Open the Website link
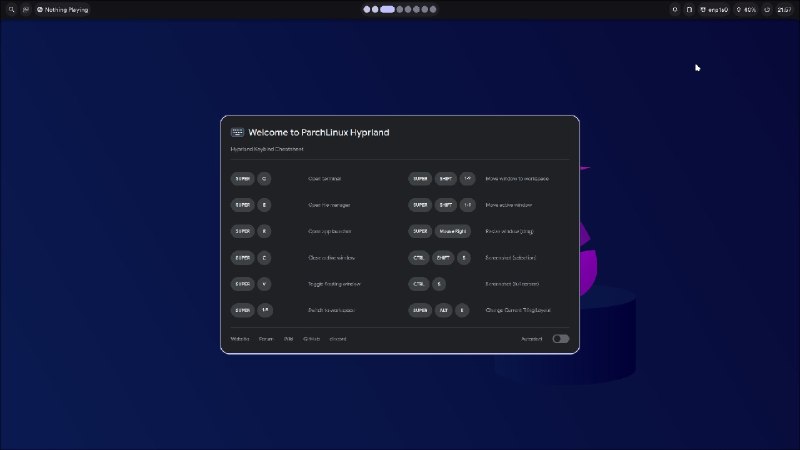Image resolution: width=800 pixels, height=450 pixels. click(240, 339)
